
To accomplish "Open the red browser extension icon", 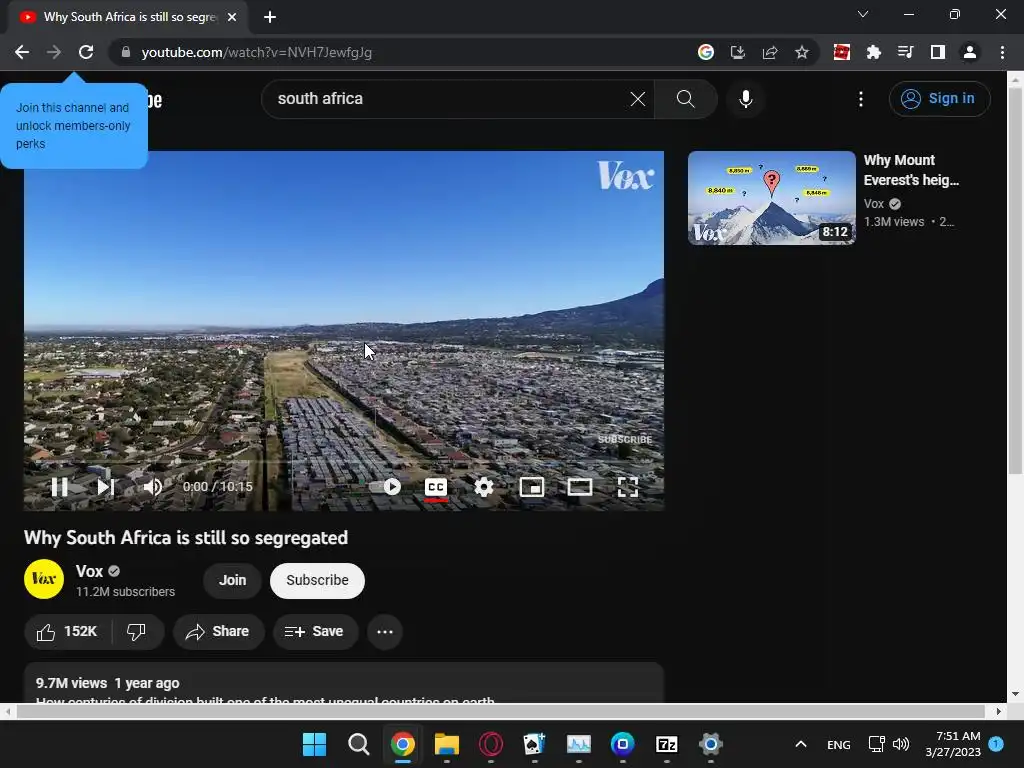I will pos(842,52).
